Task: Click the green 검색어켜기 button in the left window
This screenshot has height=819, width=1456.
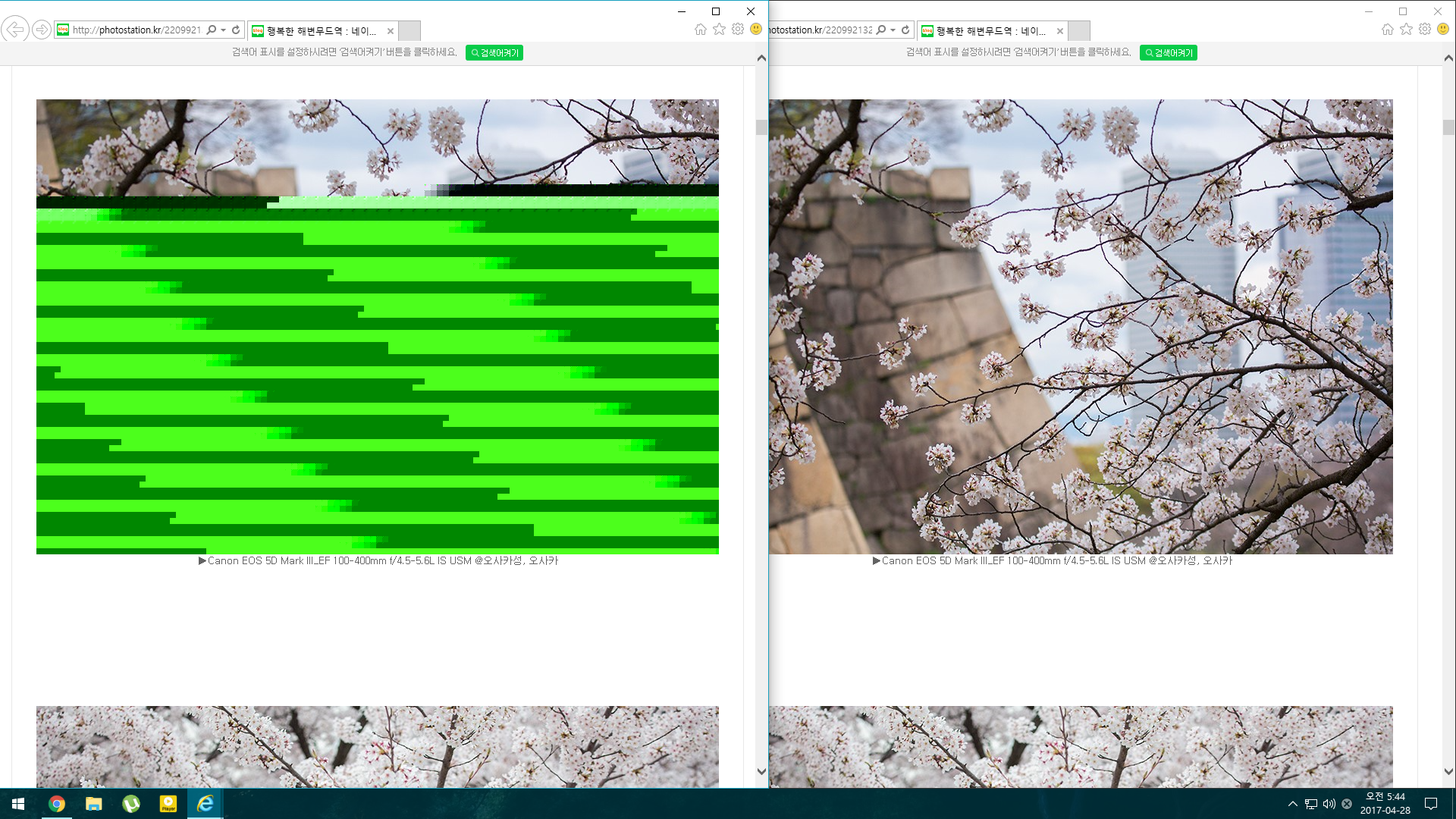Action: (x=494, y=53)
